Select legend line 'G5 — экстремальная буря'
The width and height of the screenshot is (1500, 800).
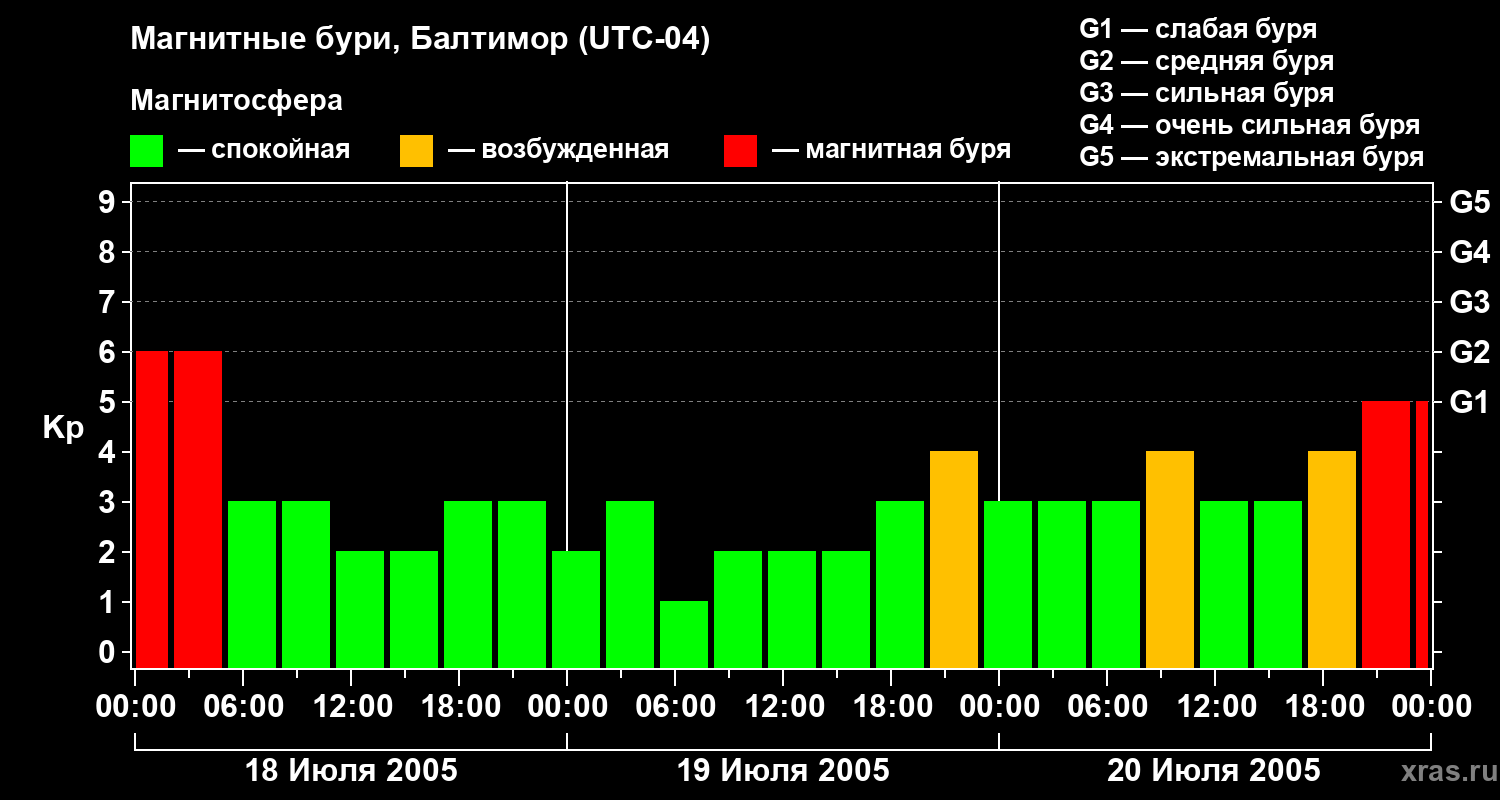(1251, 157)
